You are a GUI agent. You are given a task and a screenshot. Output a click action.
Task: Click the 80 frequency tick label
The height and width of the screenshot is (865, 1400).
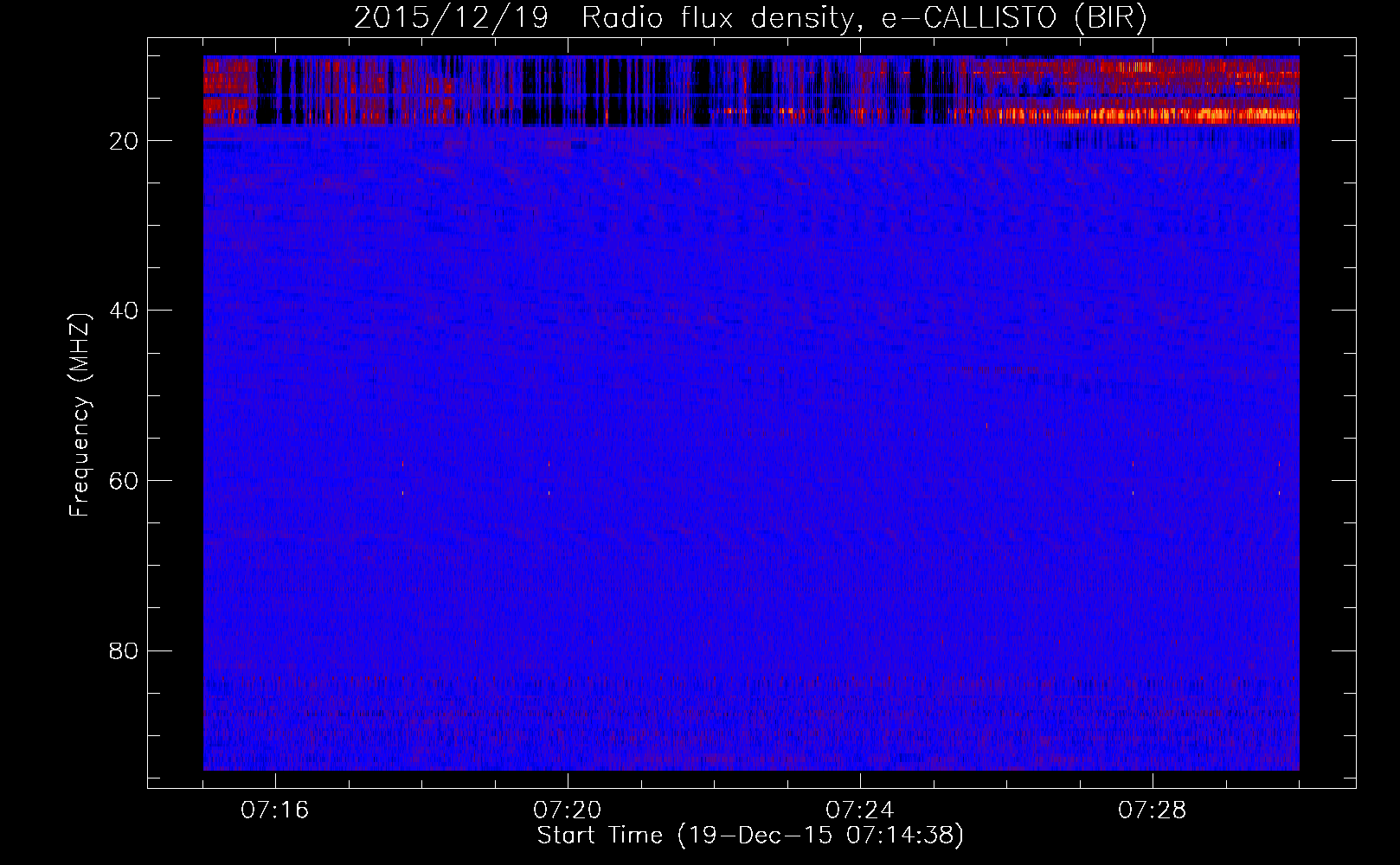coord(124,650)
